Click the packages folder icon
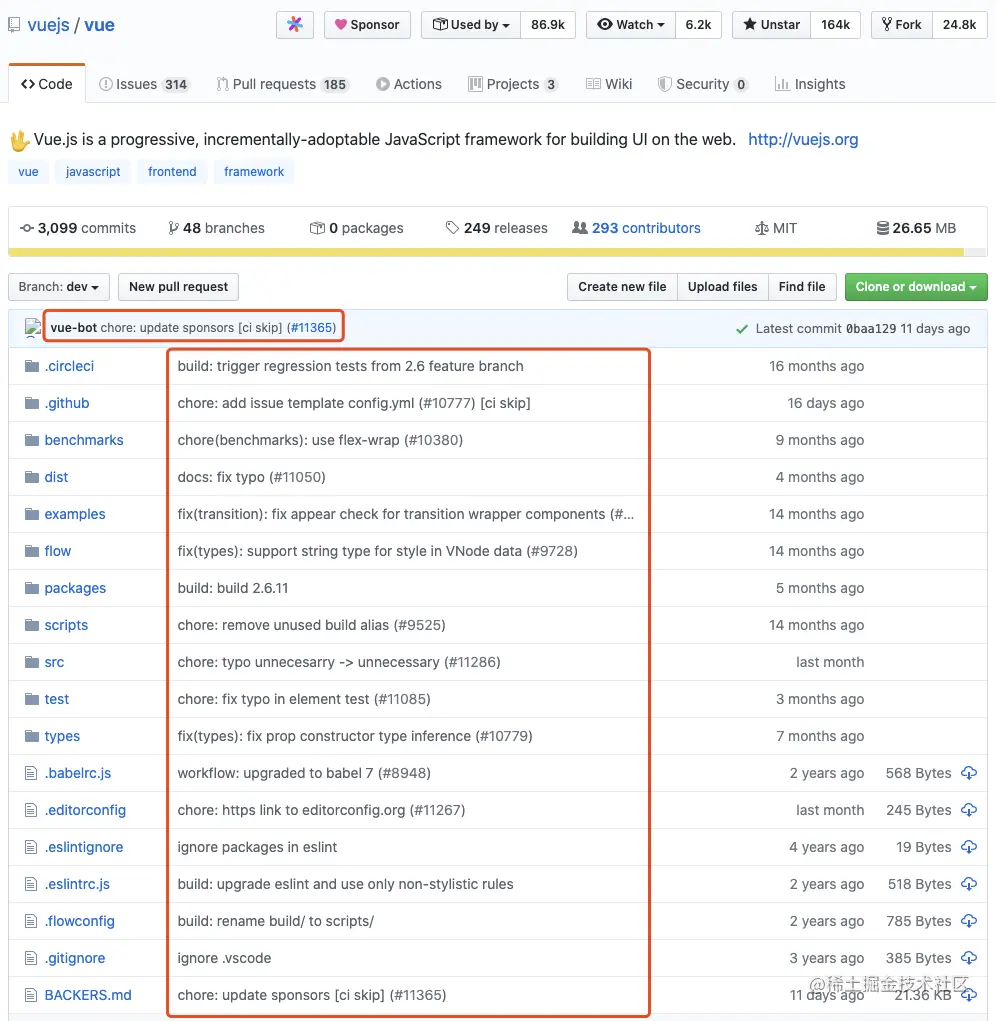The image size is (996, 1021). pos(32,588)
